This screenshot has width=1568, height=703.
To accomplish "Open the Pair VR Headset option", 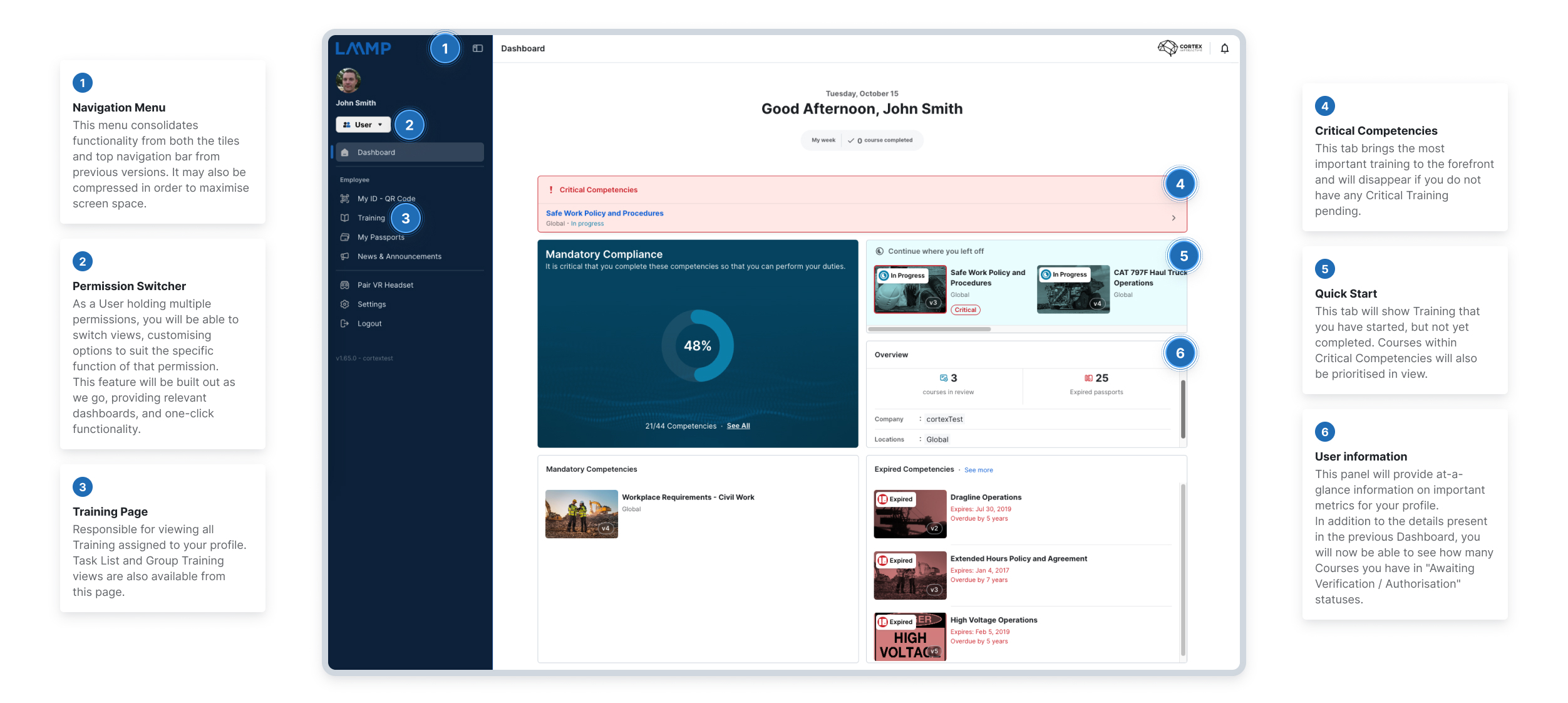I will tap(384, 285).
